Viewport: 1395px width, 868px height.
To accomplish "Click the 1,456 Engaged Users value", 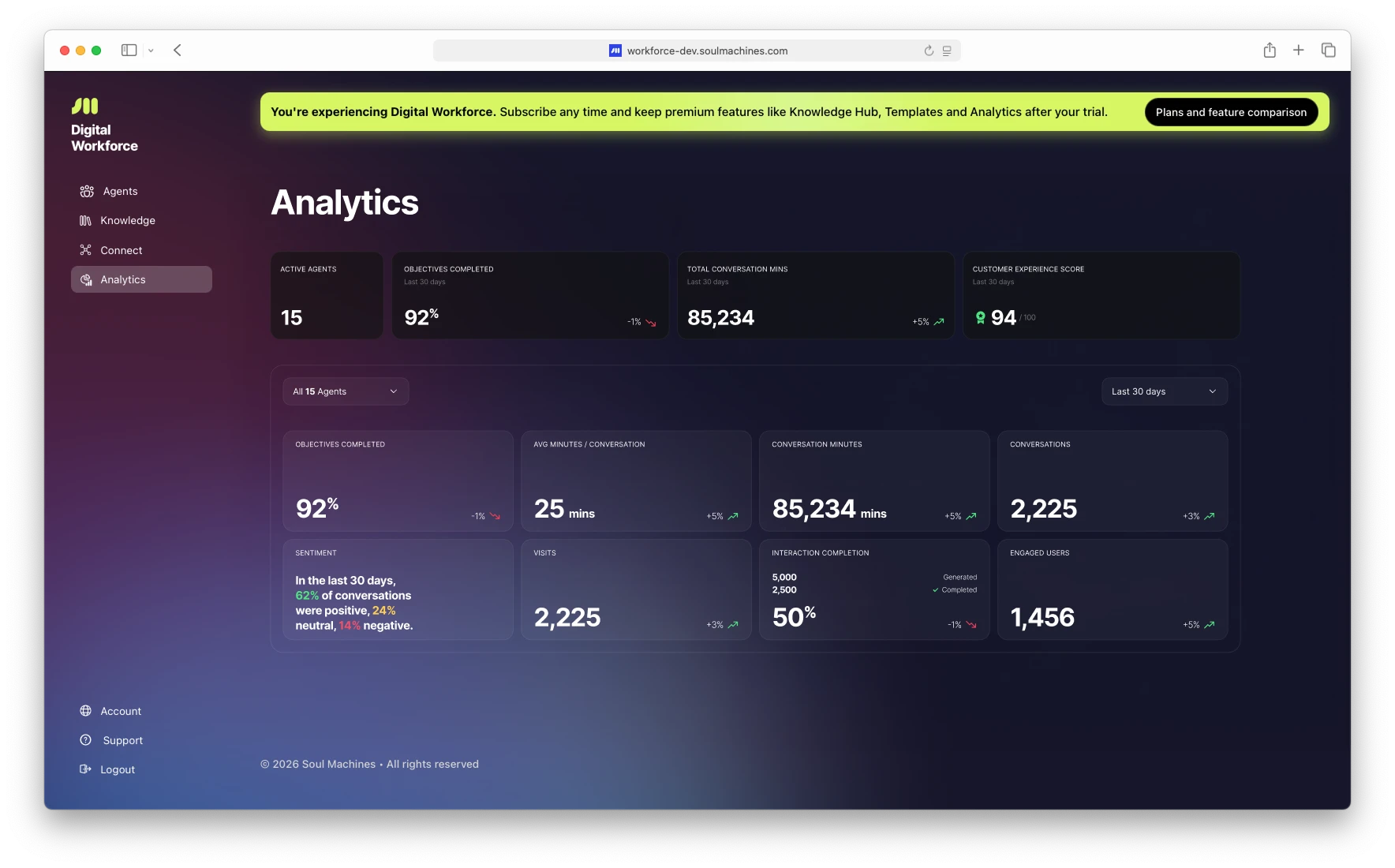I will tap(1042, 617).
